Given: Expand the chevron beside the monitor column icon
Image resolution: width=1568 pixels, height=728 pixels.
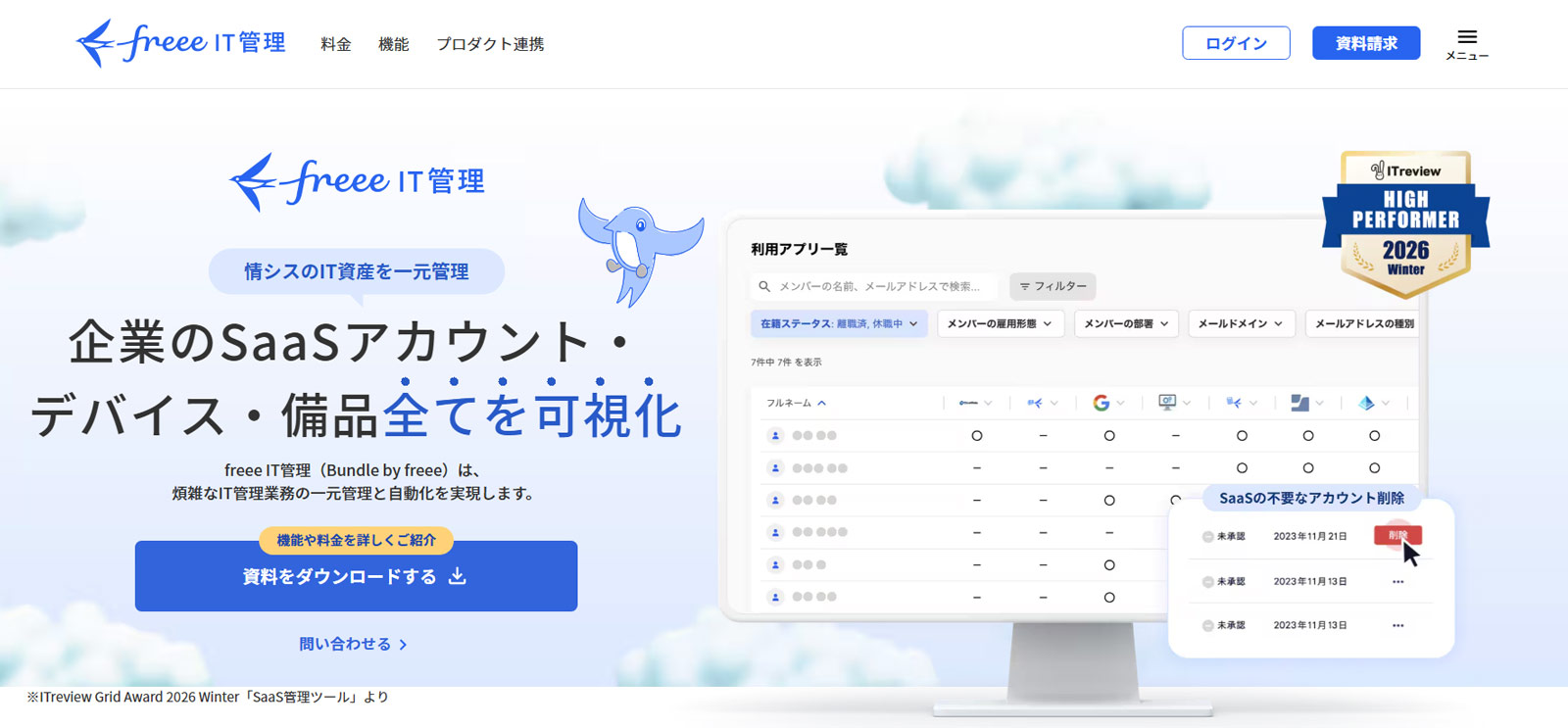Looking at the screenshot, I should (1187, 403).
